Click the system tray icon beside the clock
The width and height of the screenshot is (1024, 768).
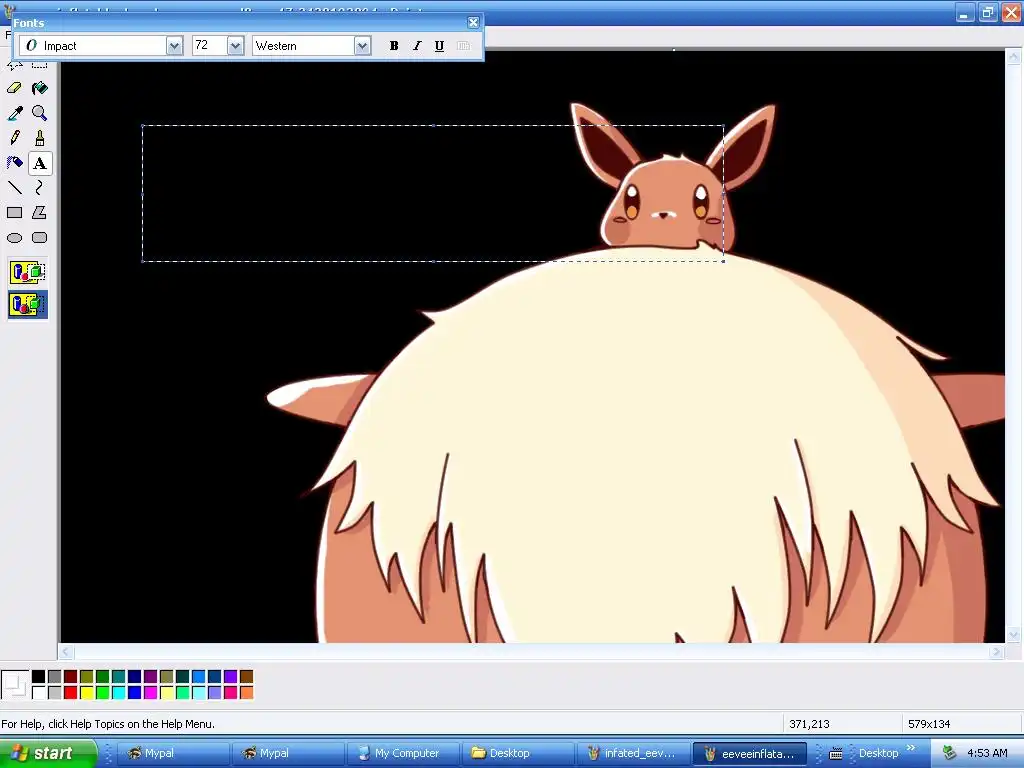click(950, 753)
